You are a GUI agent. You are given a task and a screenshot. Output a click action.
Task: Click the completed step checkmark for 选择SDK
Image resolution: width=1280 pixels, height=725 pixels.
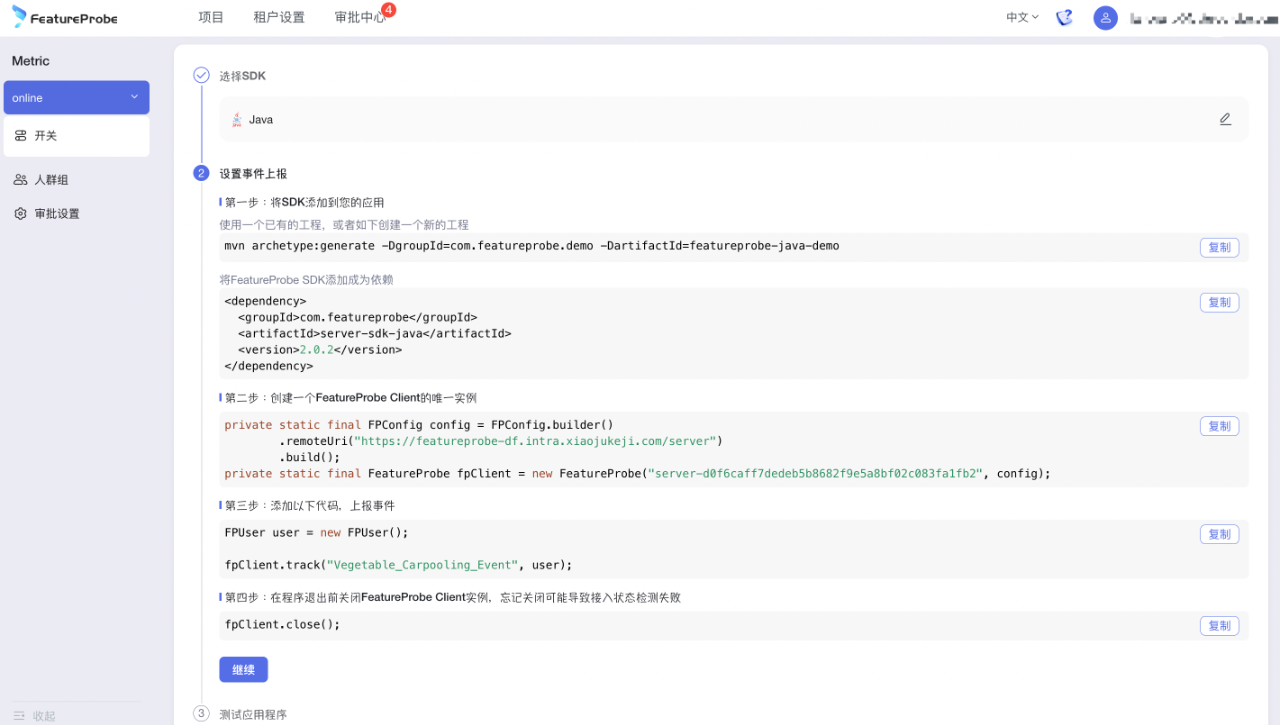[201, 75]
